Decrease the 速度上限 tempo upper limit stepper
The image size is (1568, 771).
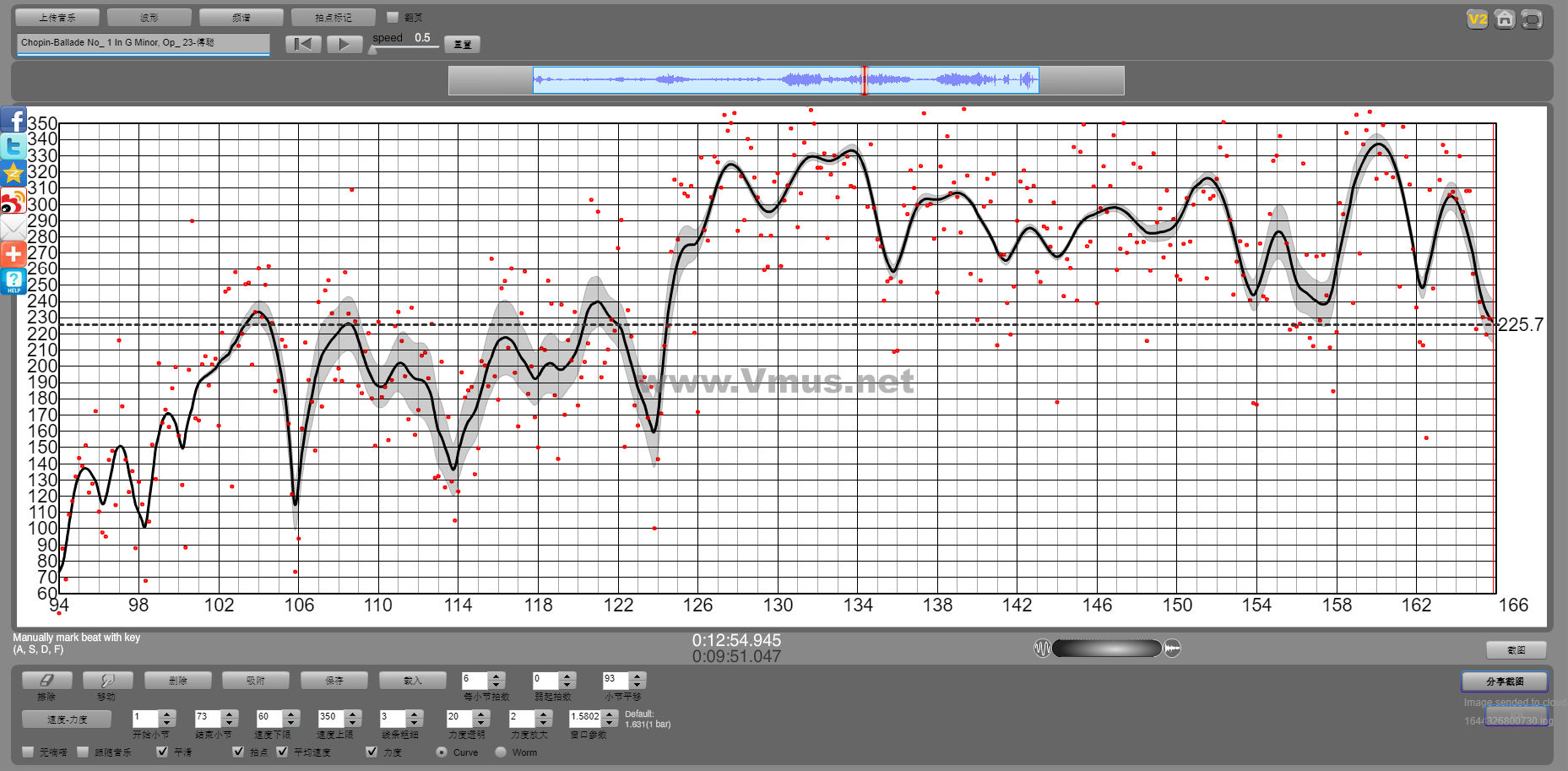(x=353, y=722)
